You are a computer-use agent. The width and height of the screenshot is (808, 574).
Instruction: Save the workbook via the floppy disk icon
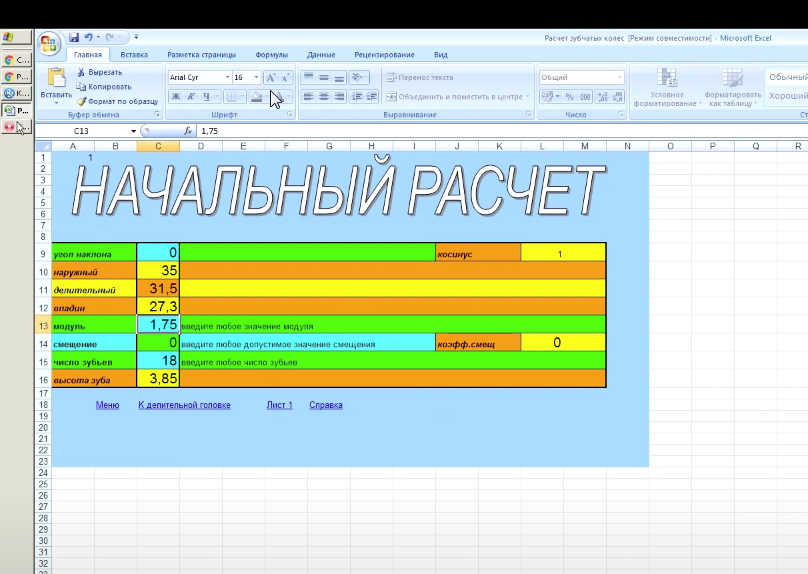click(74, 37)
